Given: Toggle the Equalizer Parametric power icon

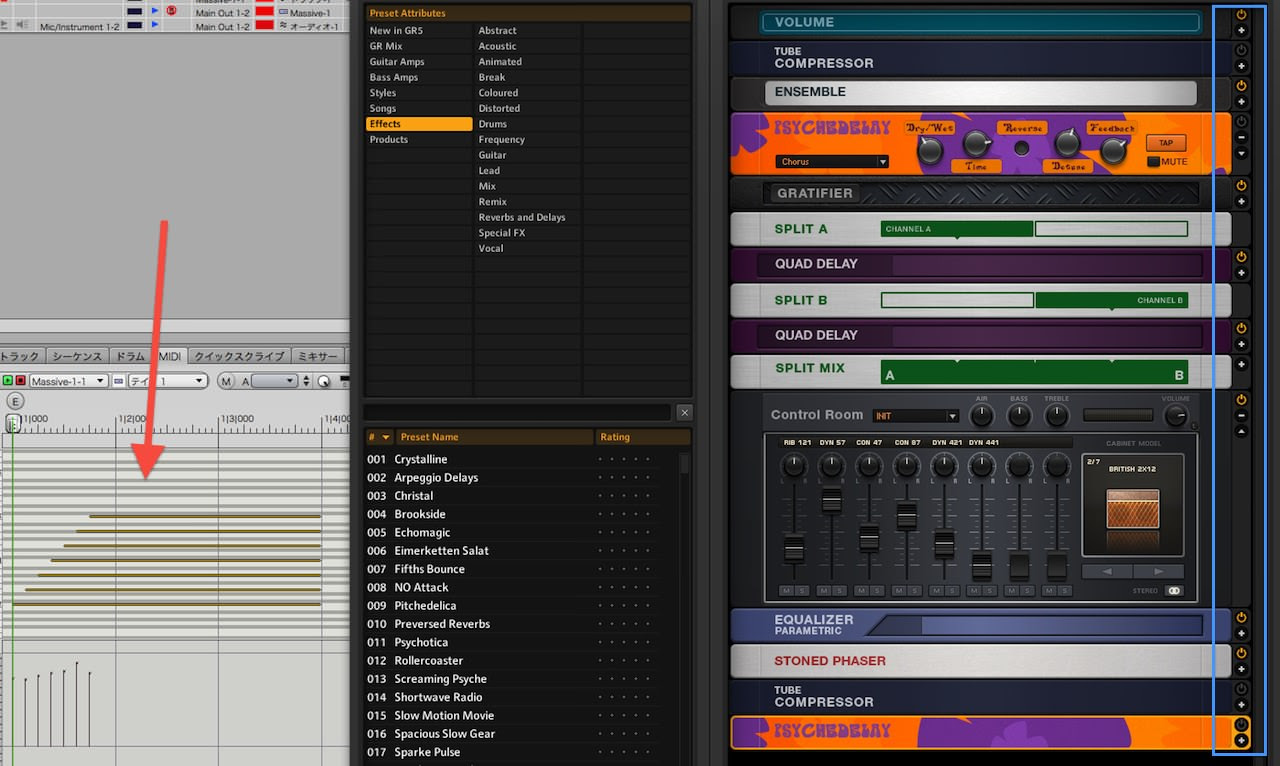Looking at the screenshot, I should tap(1241, 618).
